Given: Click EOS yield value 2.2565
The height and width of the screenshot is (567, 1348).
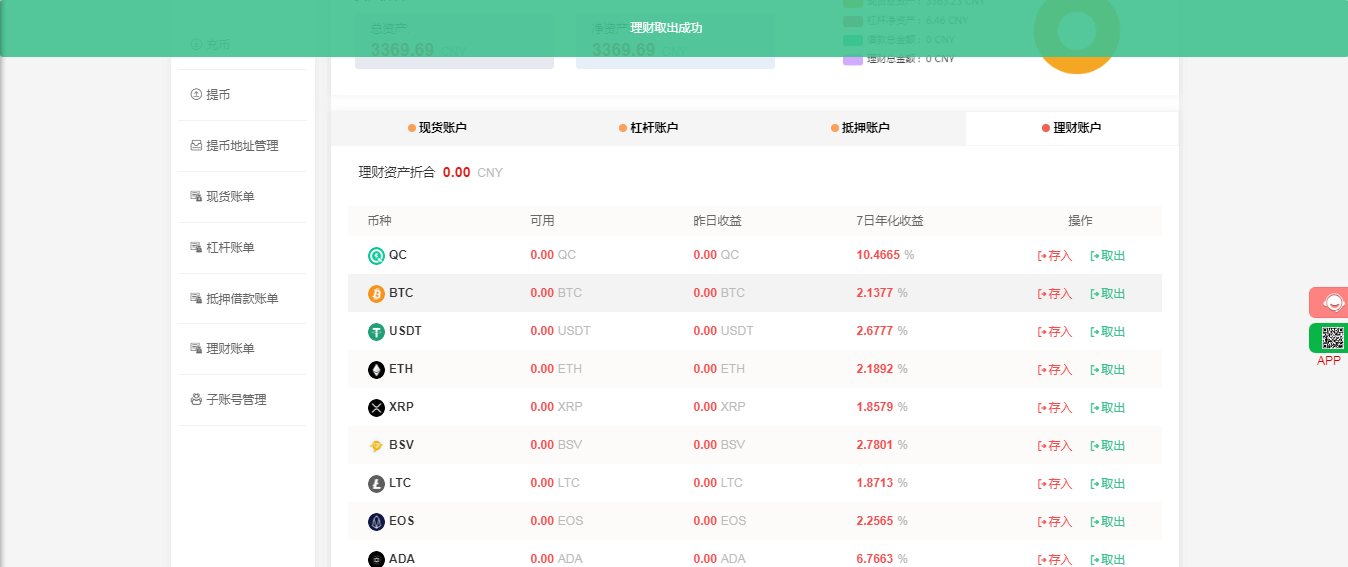Looking at the screenshot, I should click(x=875, y=521).
